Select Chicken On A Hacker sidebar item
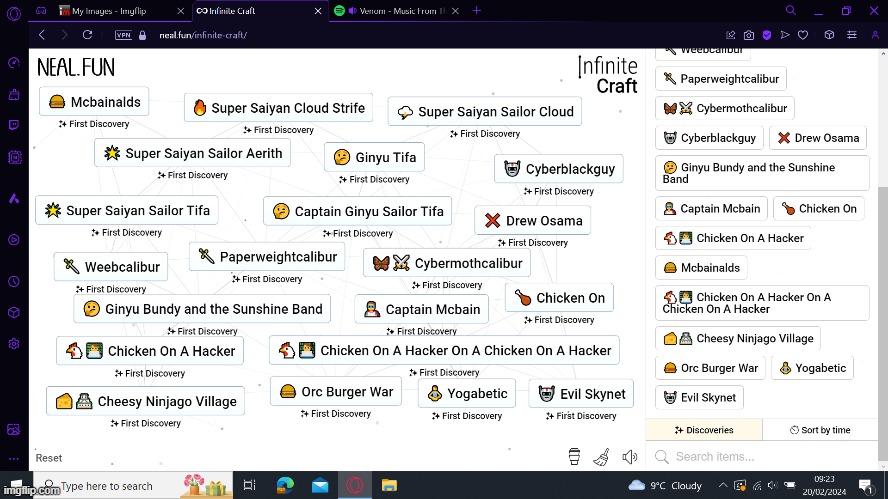The height and width of the screenshot is (499, 888). point(733,238)
